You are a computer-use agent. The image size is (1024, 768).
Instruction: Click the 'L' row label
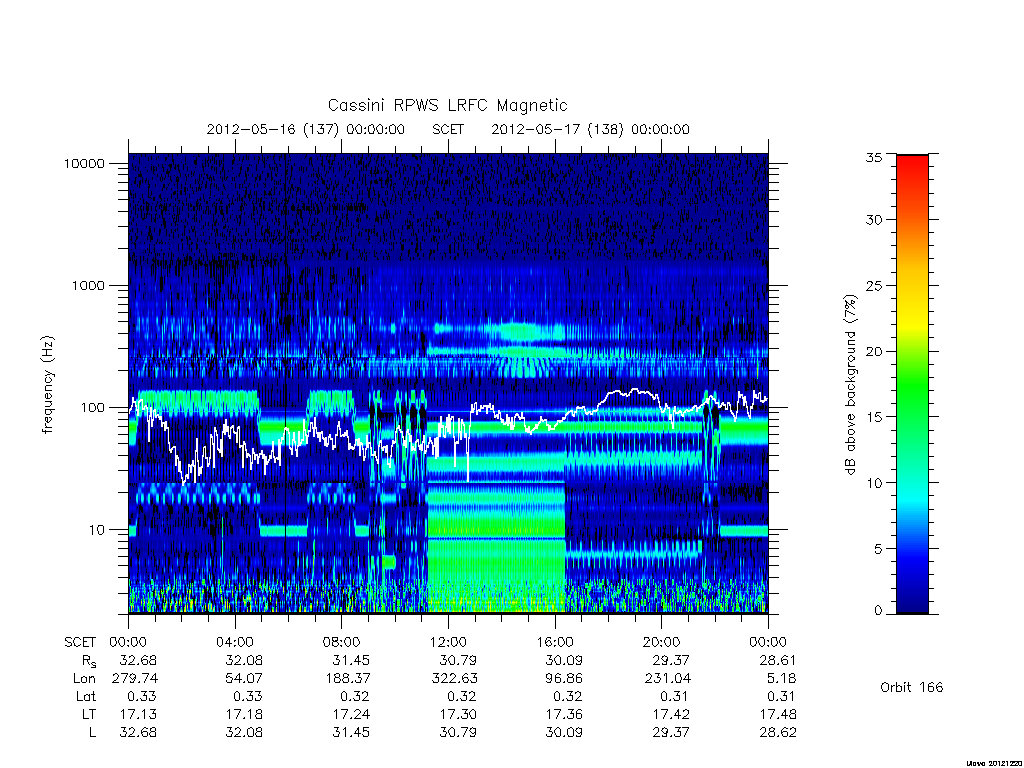pyautogui.click(x=92, y=733)
